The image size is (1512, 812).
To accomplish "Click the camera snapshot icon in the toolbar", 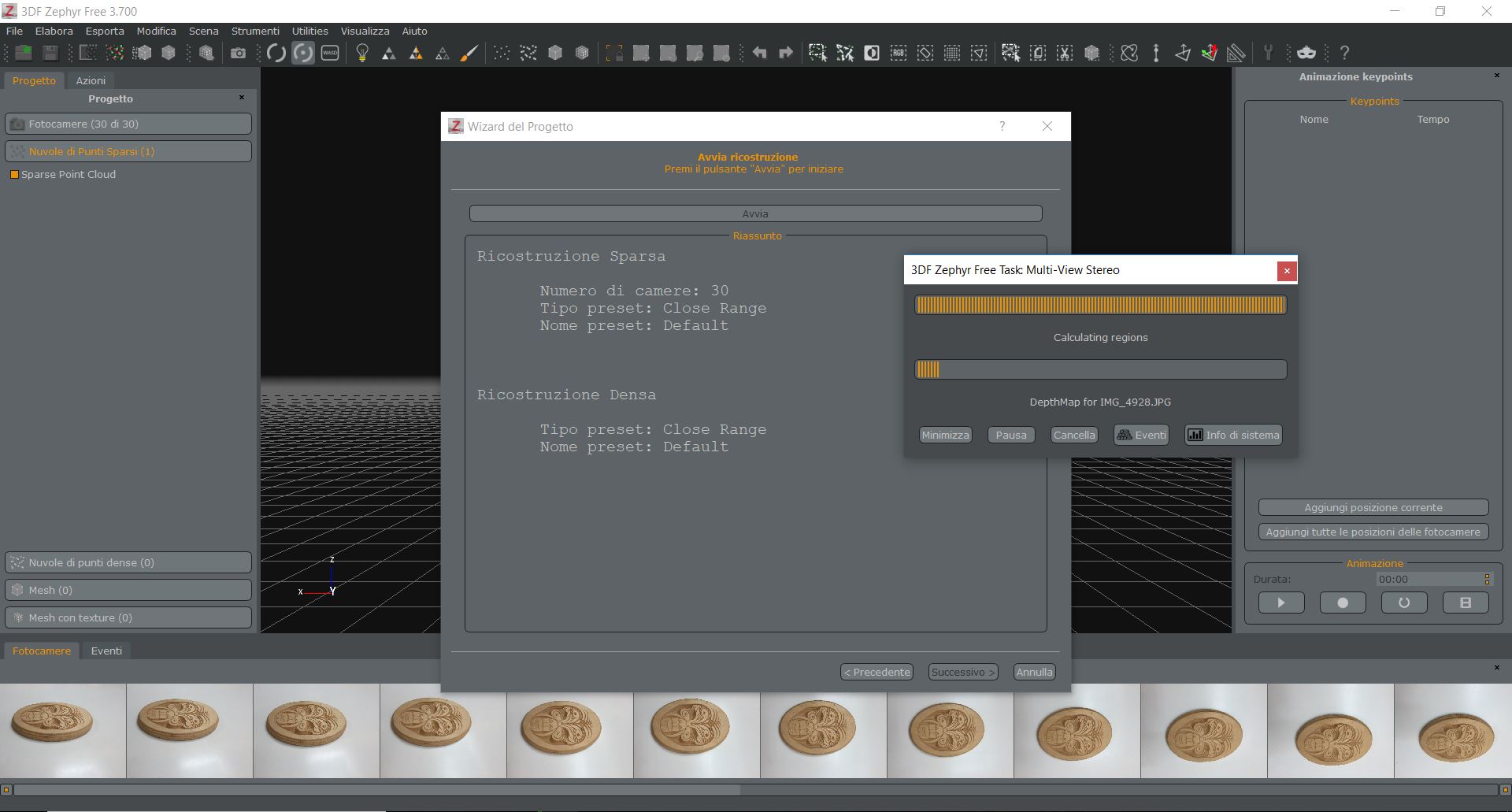I will 238,53.
